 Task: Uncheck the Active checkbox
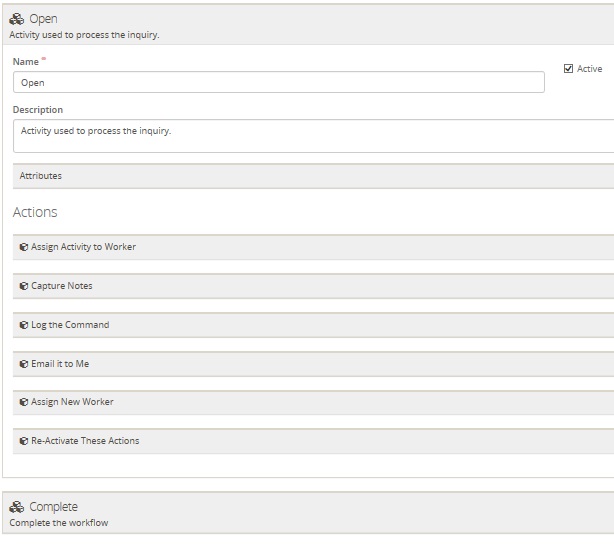pos(569,69)
